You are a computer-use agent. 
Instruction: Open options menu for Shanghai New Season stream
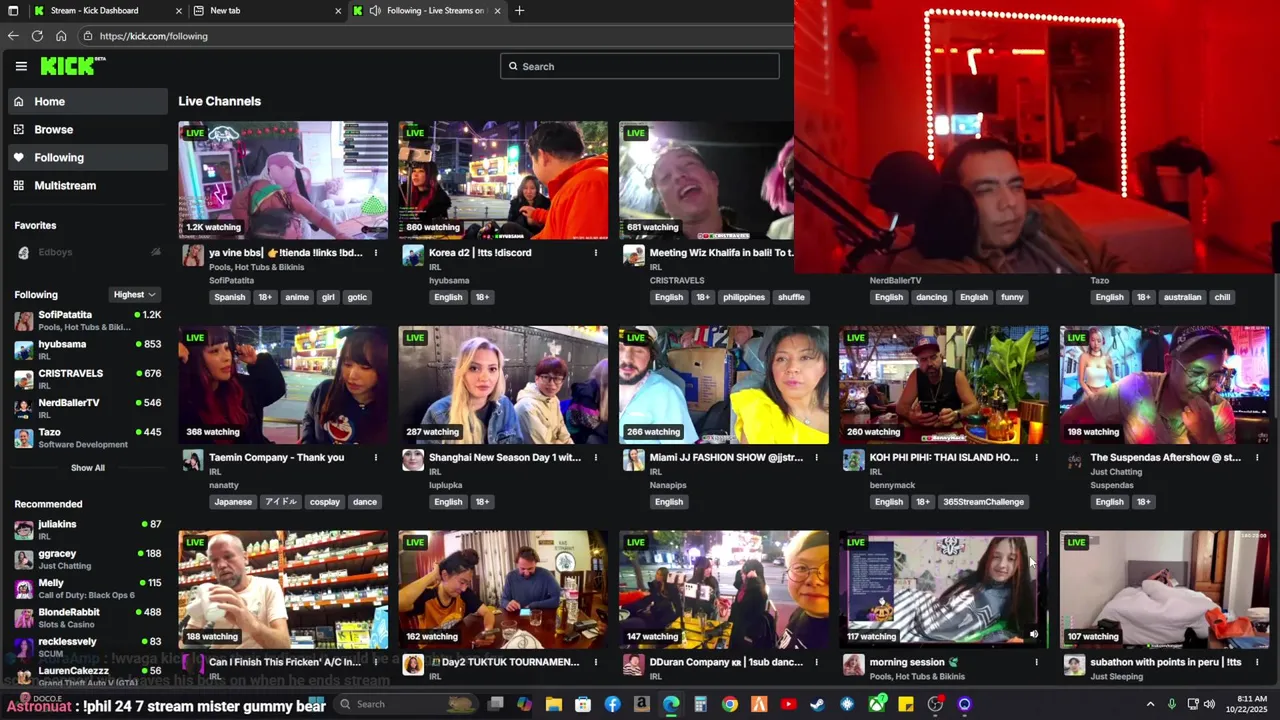tap(596, 458)
